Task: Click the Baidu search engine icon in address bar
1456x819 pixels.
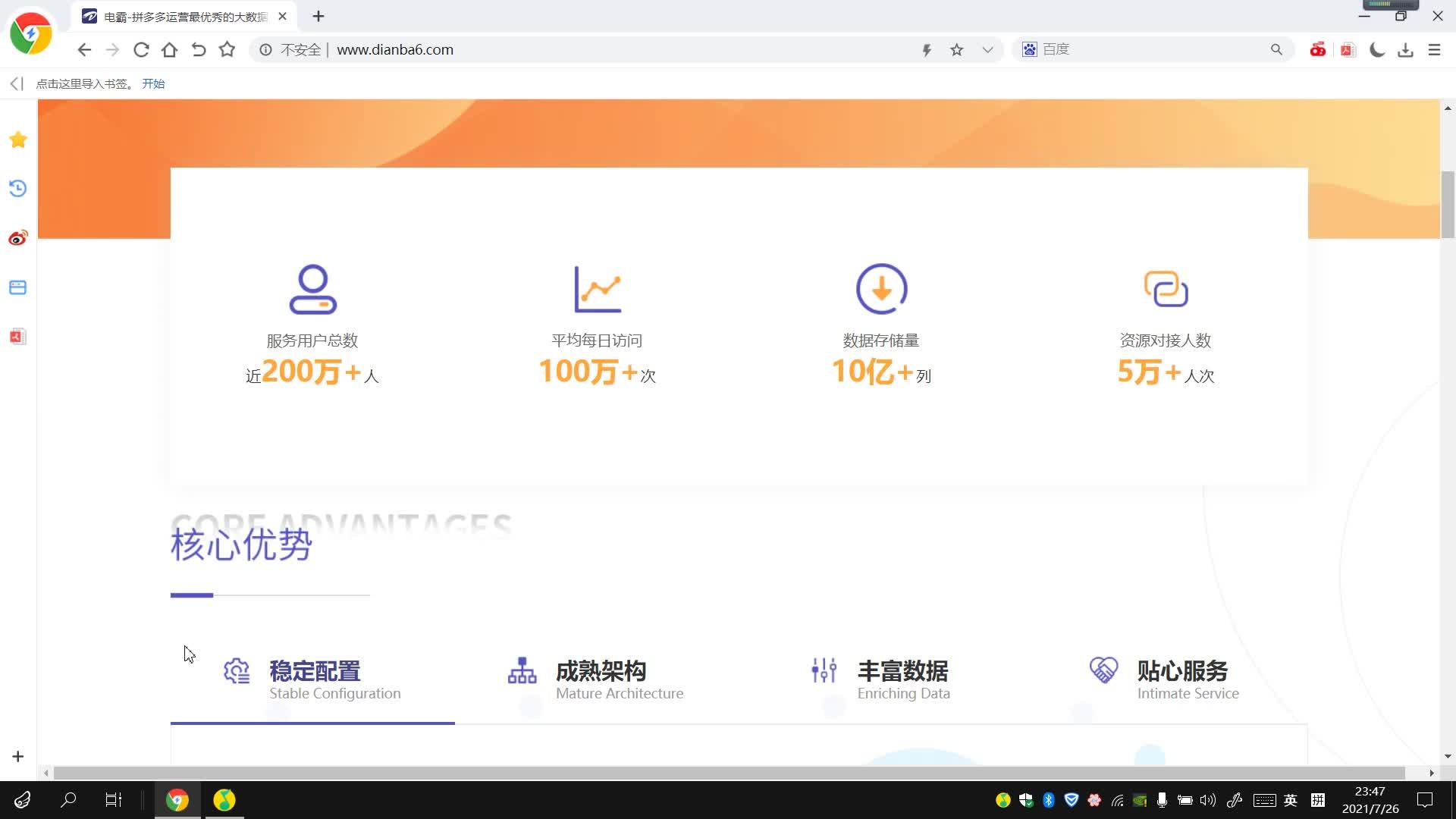Action: point(1029,49)
